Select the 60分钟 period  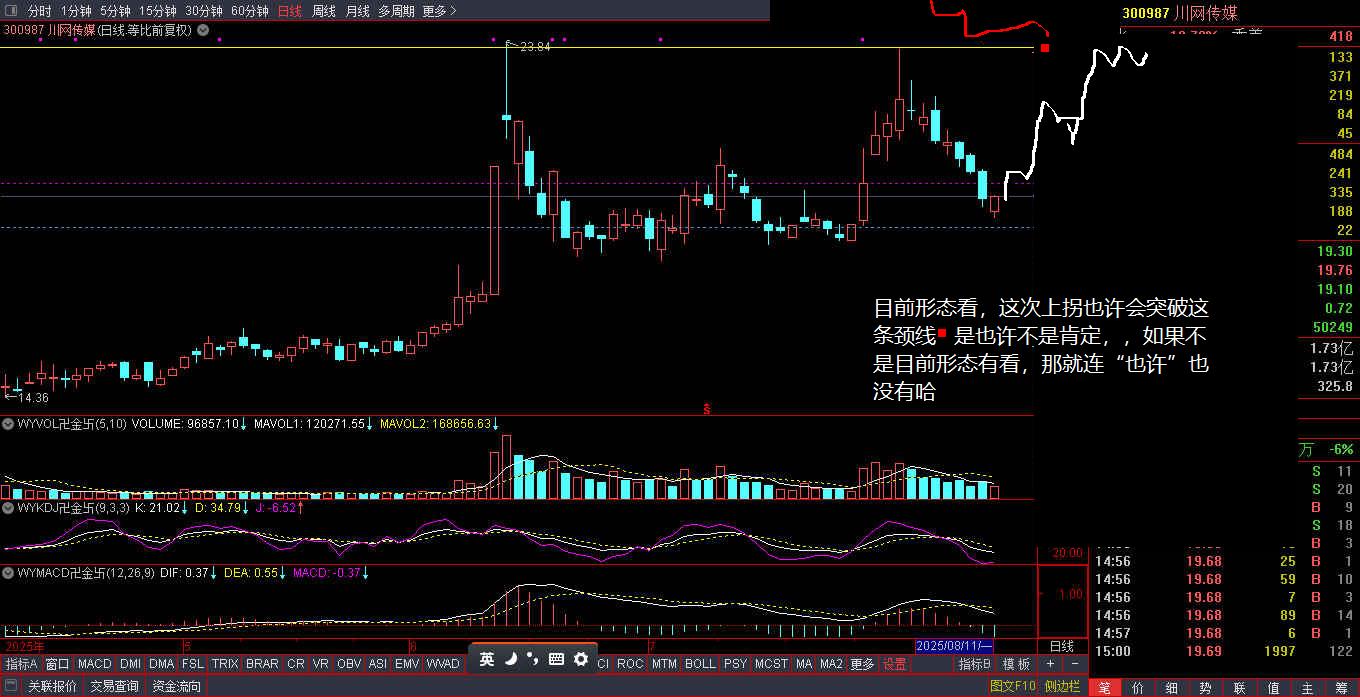click(x=250, y=11)
